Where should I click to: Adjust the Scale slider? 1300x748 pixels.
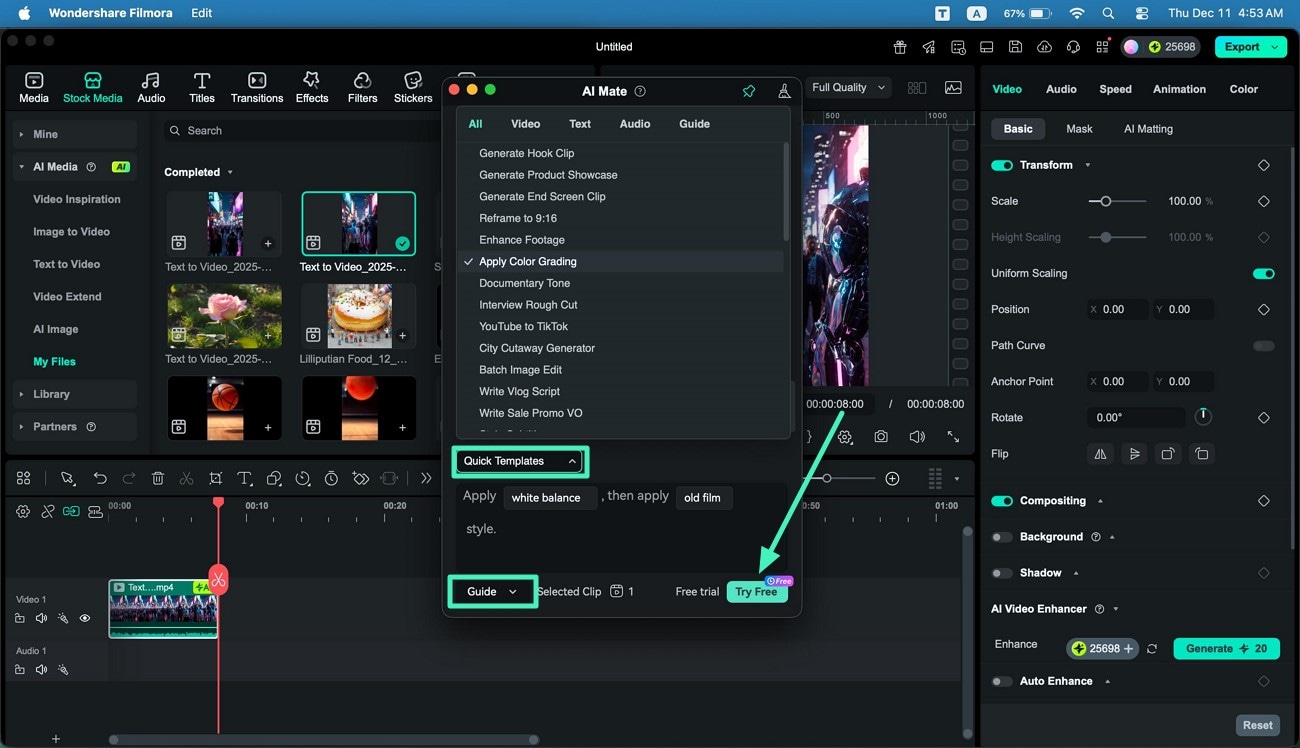[x=1105, y=201]
